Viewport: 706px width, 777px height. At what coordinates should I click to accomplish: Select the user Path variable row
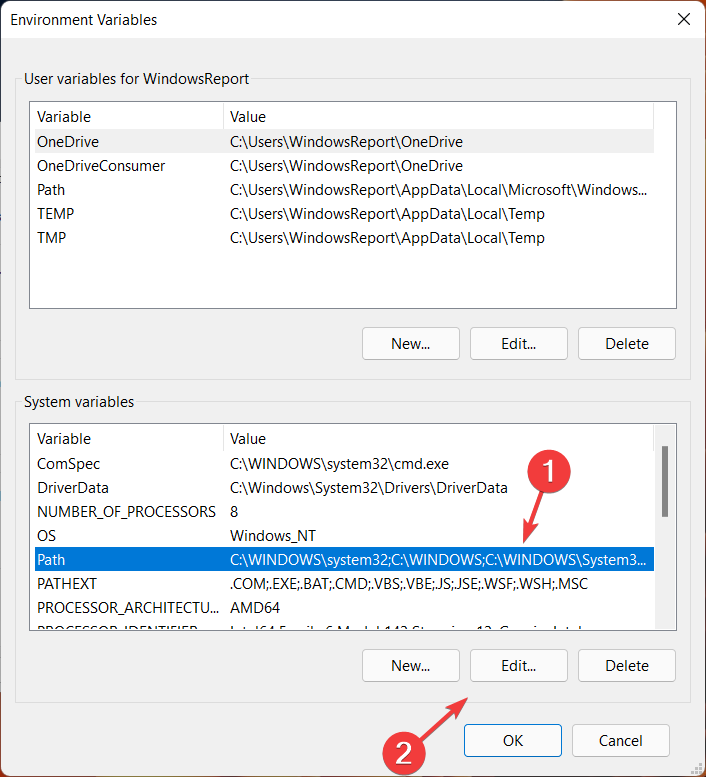pos(51,190)
